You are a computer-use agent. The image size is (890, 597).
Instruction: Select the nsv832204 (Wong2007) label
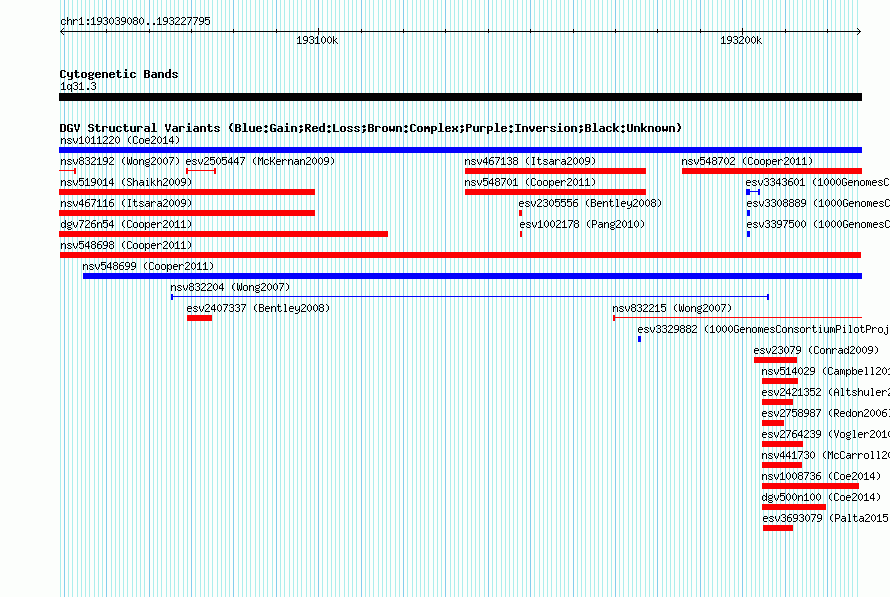coord(230,287)
